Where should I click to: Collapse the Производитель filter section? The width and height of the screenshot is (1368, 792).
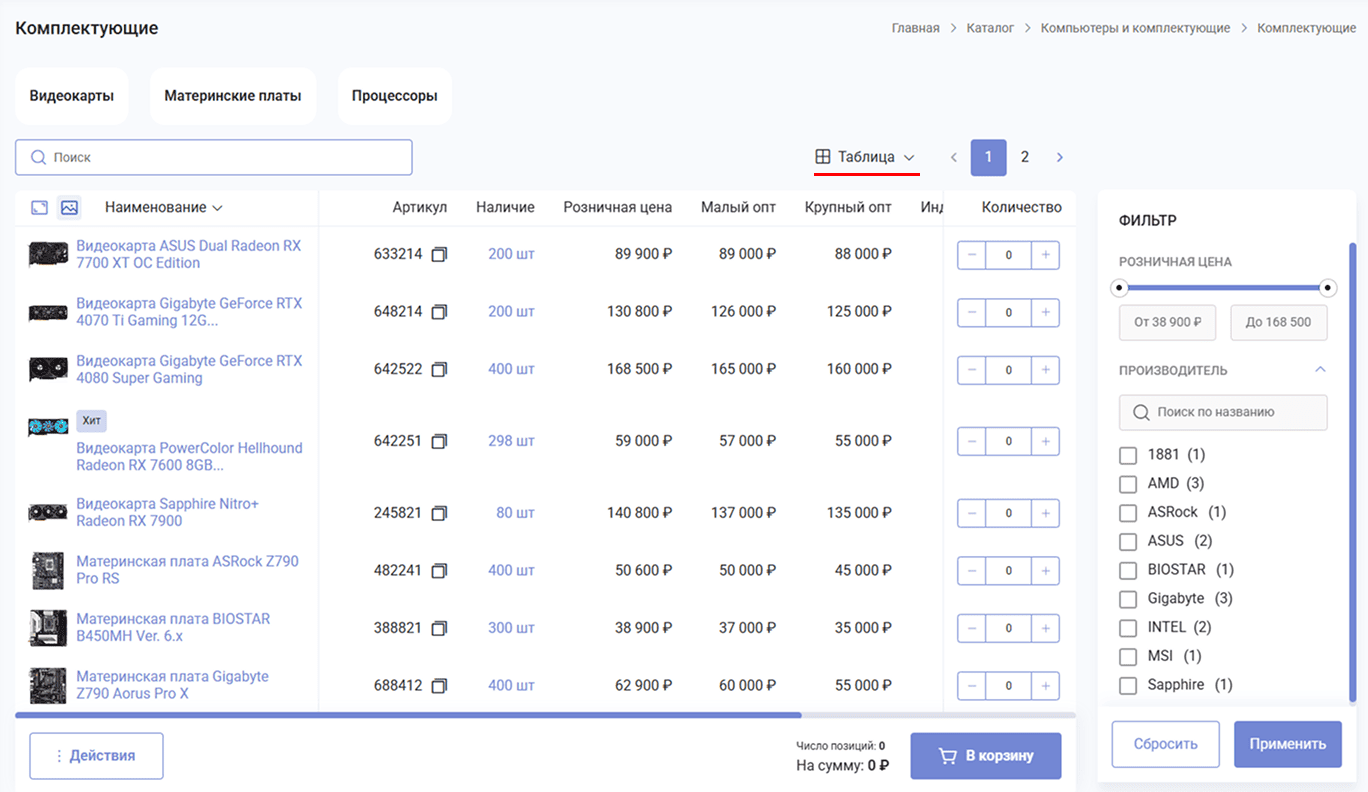coord(1320,370)
